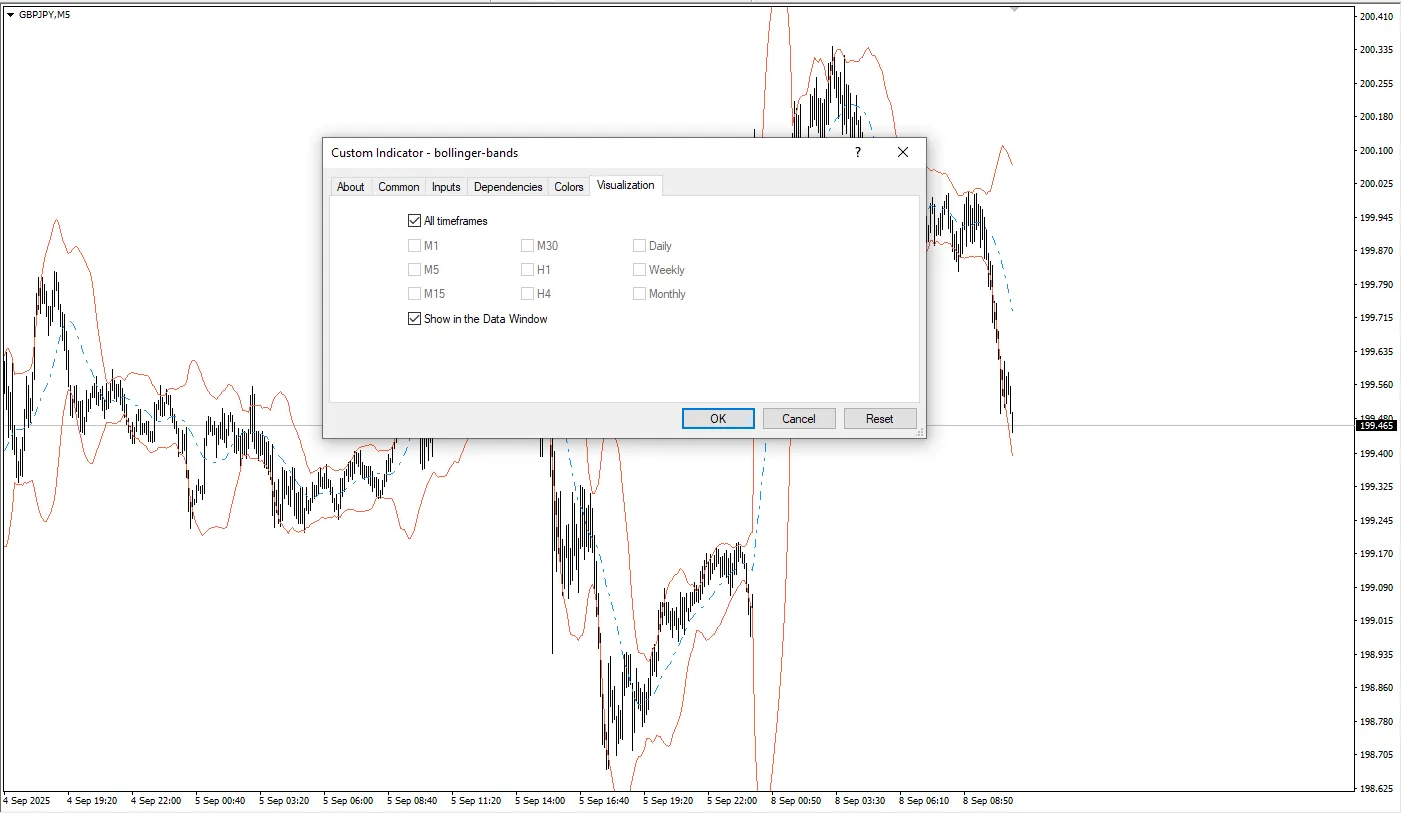This screenshot has width=1402, height=813.
Task: Click the 5 Sep 16:40 time label
Action: (604, 801)
